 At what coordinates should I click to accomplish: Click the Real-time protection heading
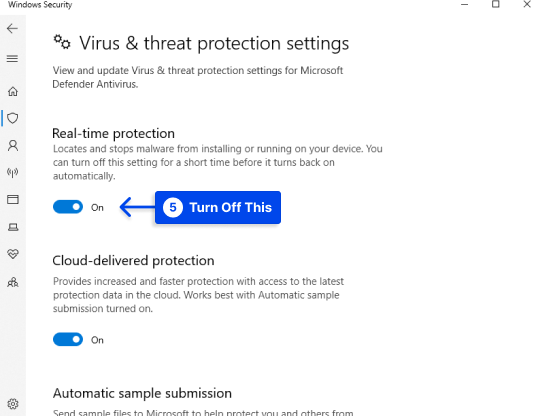(114, 134)
